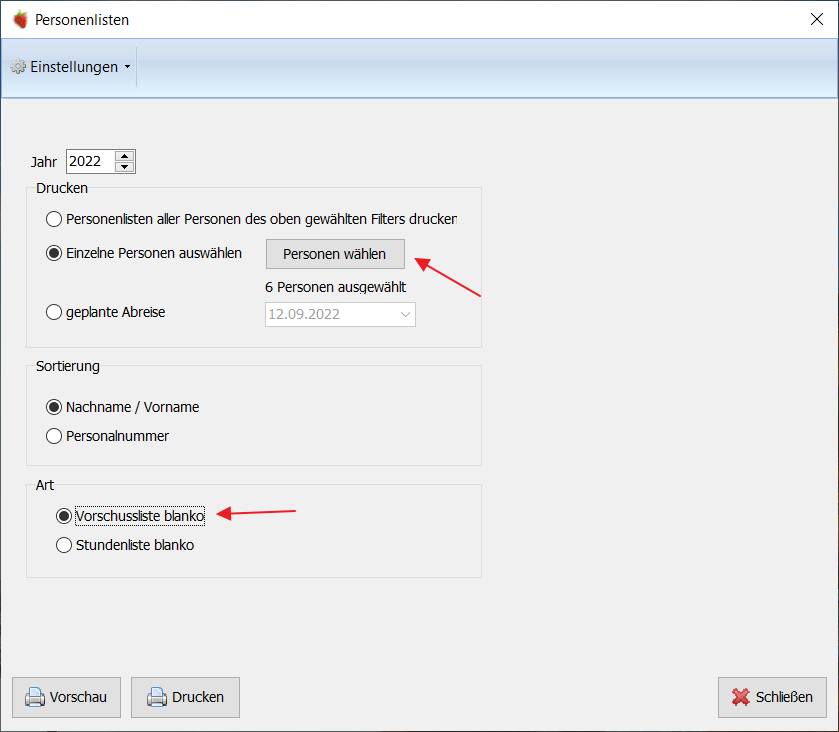Close the Personenlisten window
The width and height of the screenshot is (839, 732).
(817, 19)
